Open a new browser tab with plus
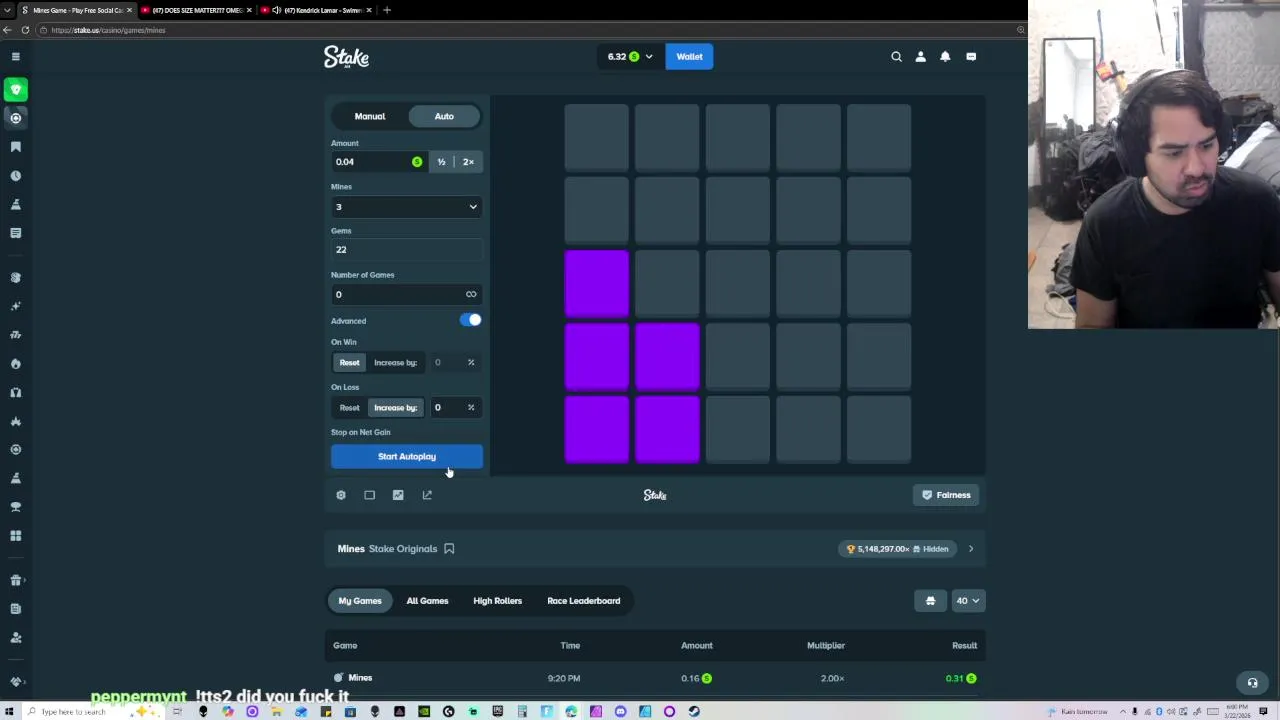This screenshot has height=720, width=1280. (387, 10)
